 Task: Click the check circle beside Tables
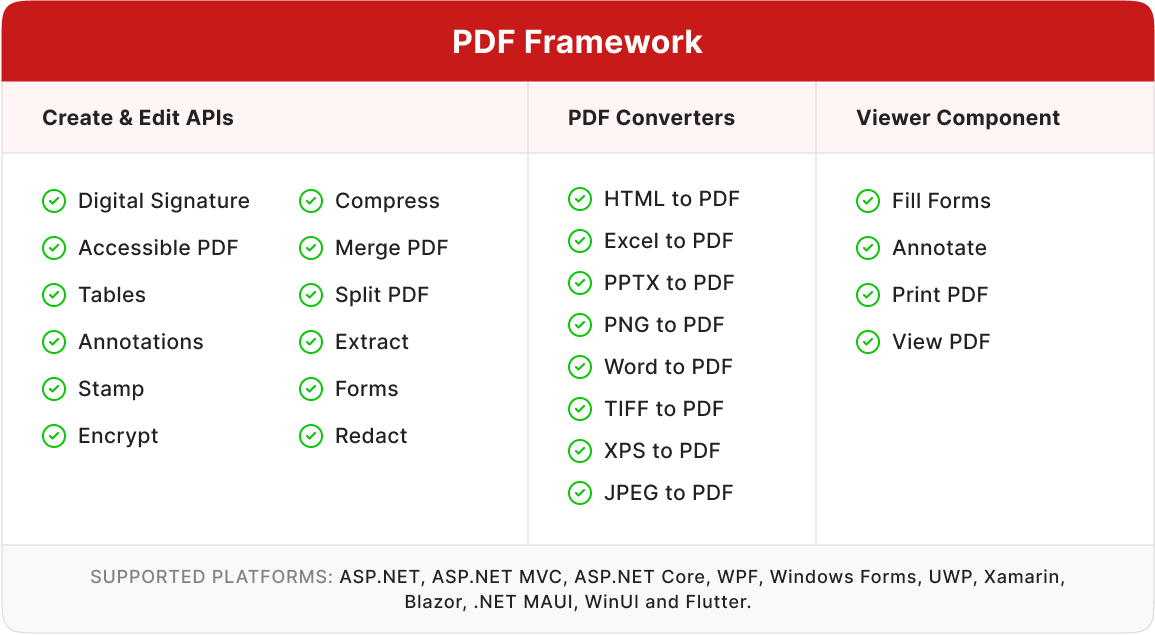point(54,295)
